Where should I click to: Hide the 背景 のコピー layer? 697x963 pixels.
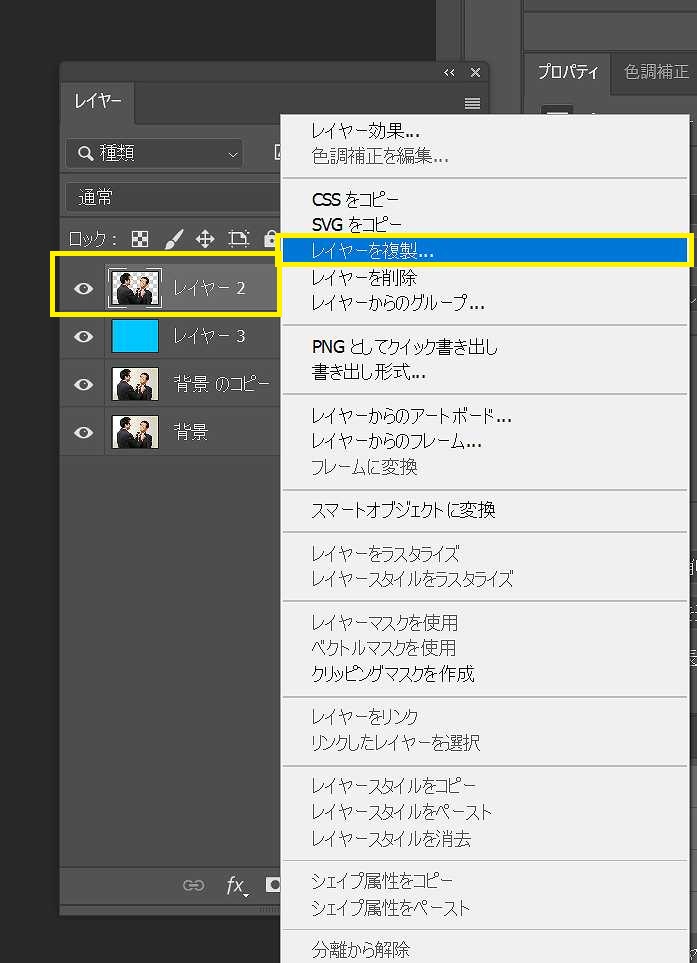84,385
